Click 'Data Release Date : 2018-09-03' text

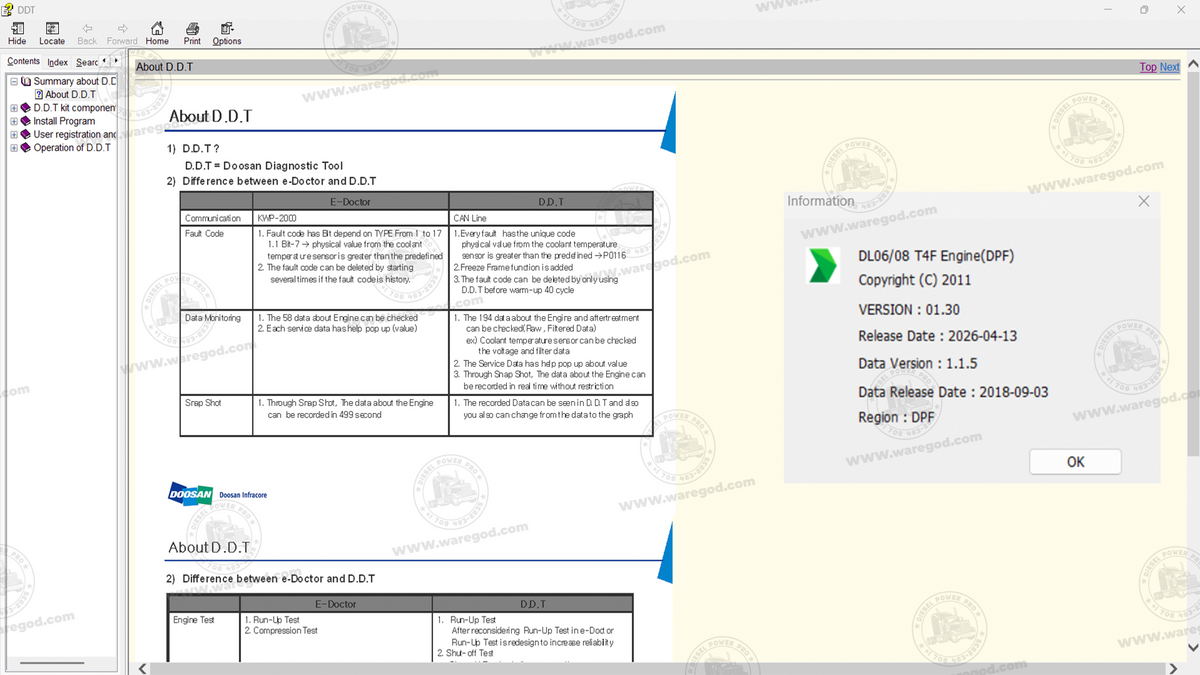click(x=953, y=392)
